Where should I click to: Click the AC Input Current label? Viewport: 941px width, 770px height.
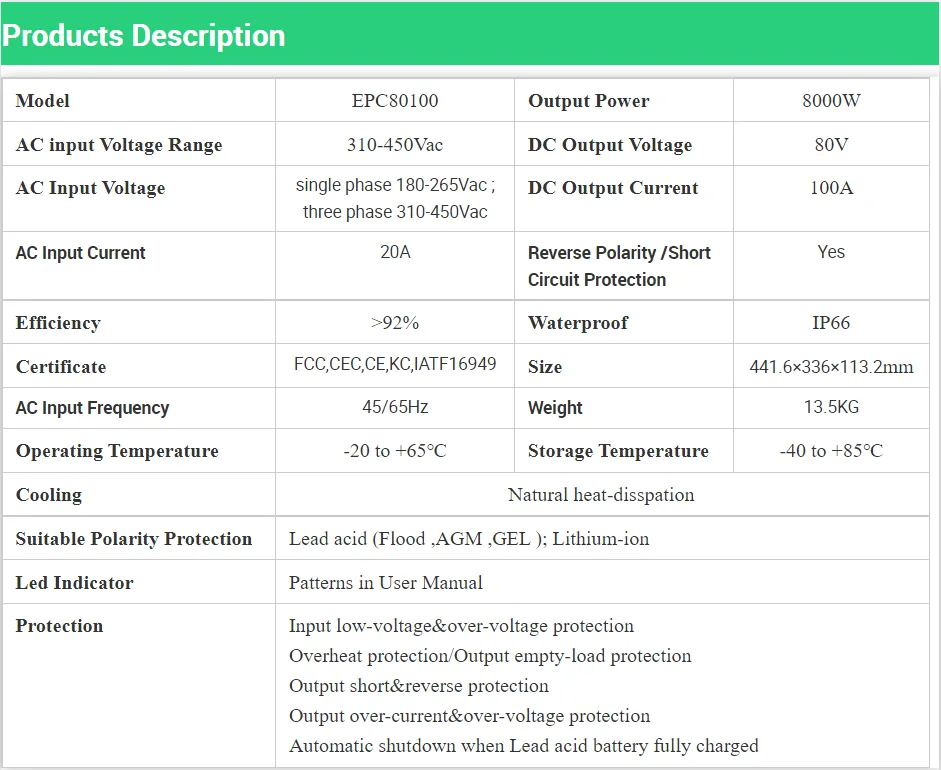click(80, 253)
